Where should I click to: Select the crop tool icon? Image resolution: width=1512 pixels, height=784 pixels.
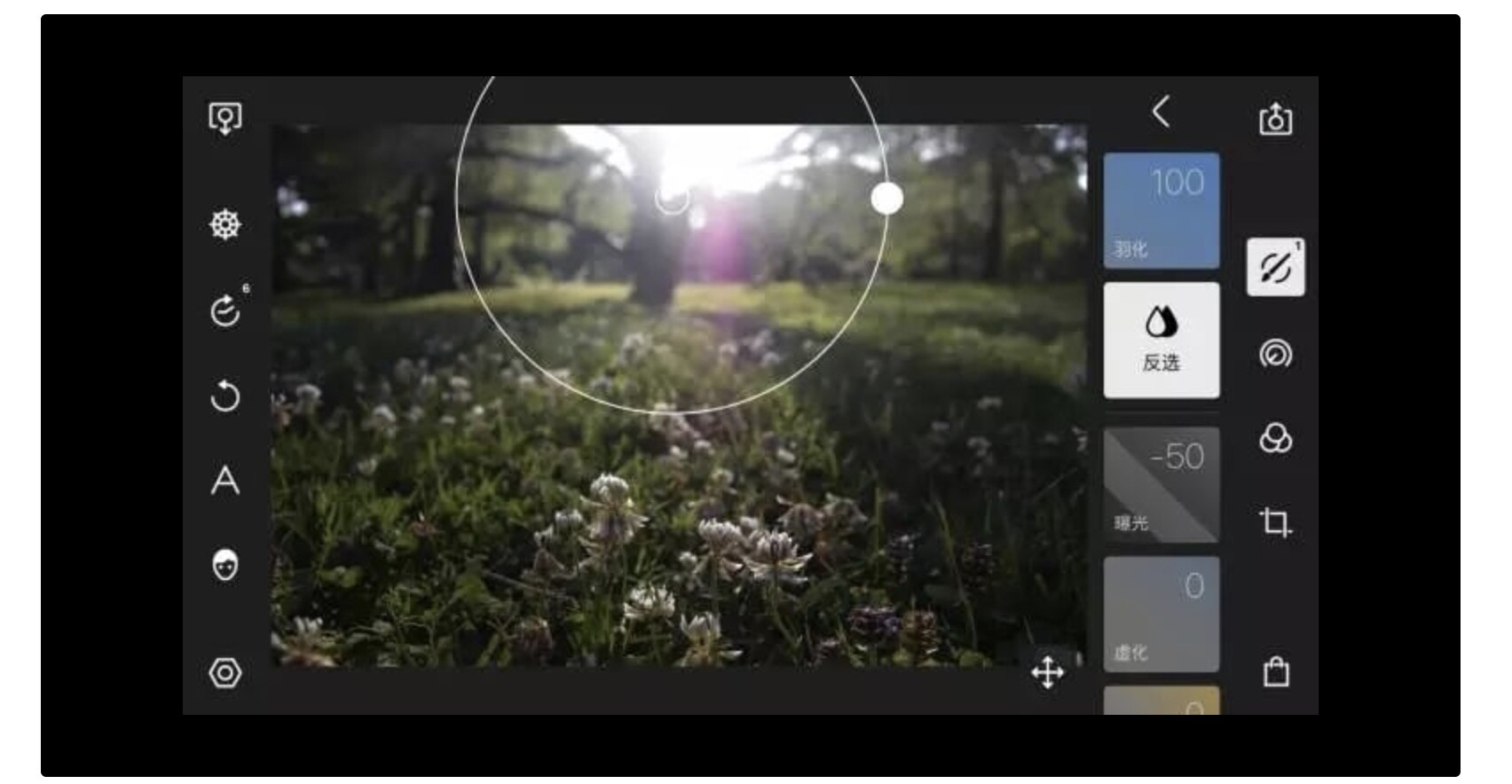[x=1275, y=521]
